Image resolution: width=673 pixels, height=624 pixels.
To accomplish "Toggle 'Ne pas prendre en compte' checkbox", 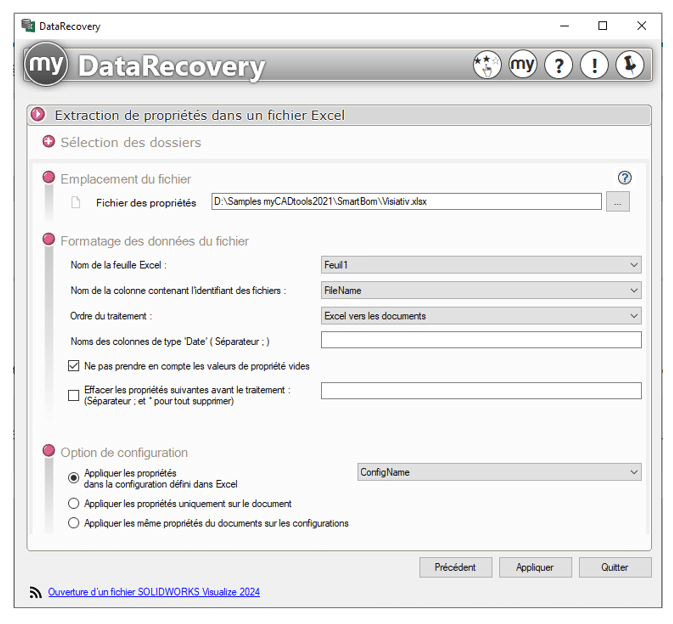I will click(x=74, y=366).
